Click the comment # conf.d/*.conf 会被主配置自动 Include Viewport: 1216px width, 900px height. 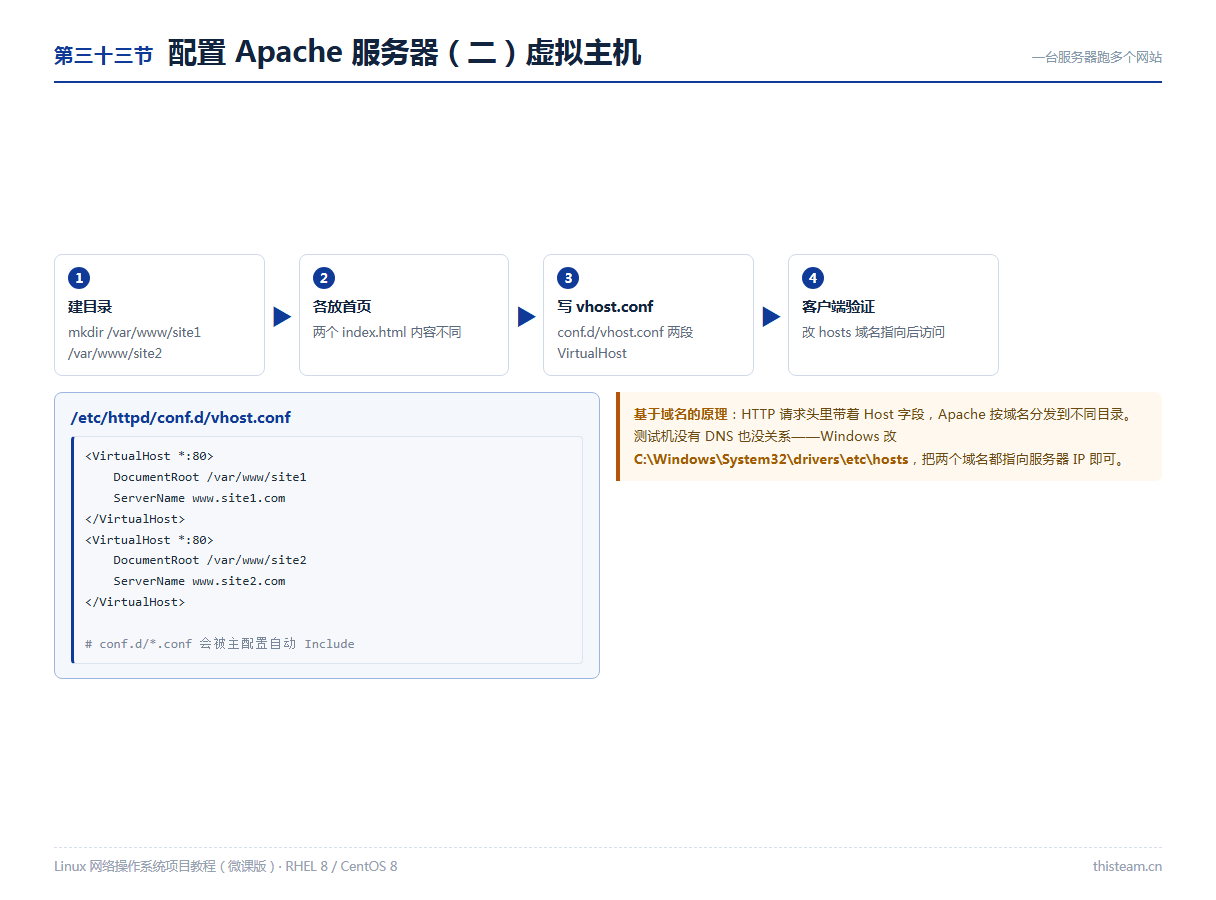[220, 644]
